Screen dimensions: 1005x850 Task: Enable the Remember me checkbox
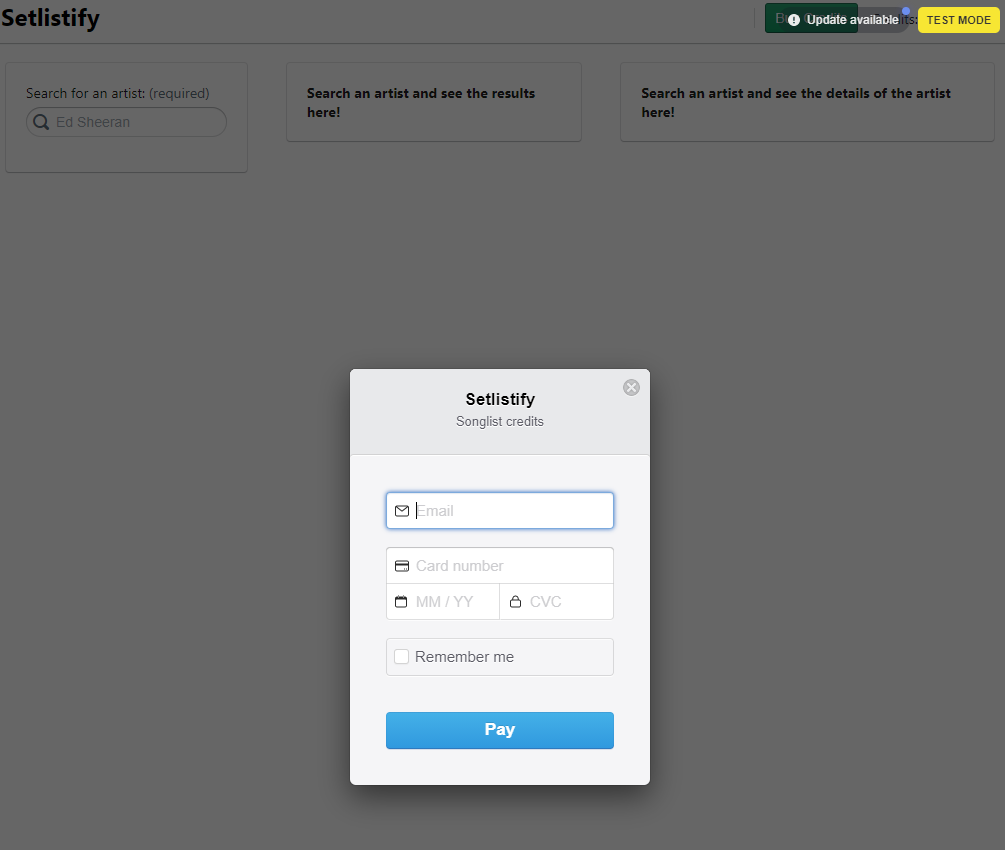(401, 656)
